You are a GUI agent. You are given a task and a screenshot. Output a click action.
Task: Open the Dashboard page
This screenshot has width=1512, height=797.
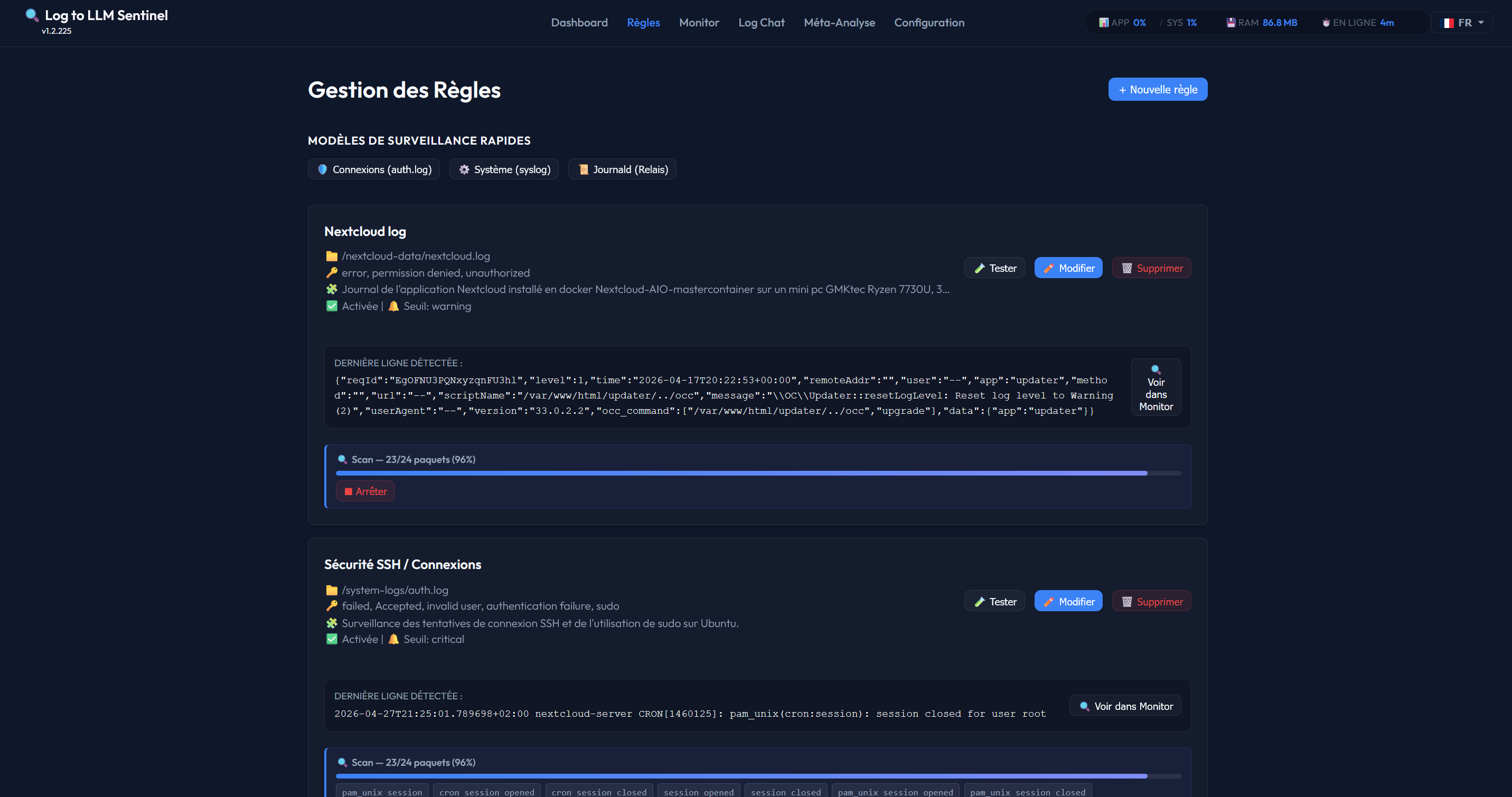click(579, 22)
